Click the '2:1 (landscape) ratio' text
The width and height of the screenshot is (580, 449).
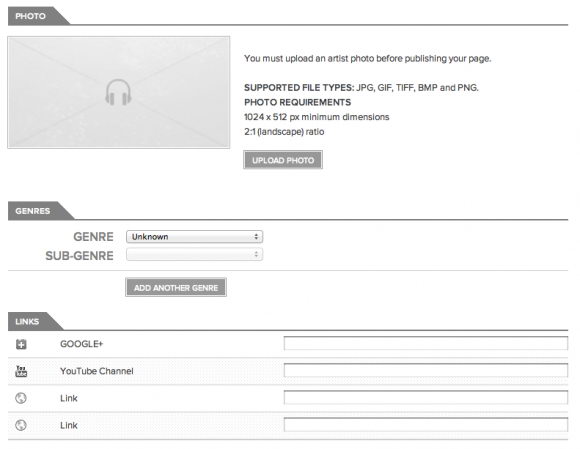pyautogui.click(x=284, y=132)
